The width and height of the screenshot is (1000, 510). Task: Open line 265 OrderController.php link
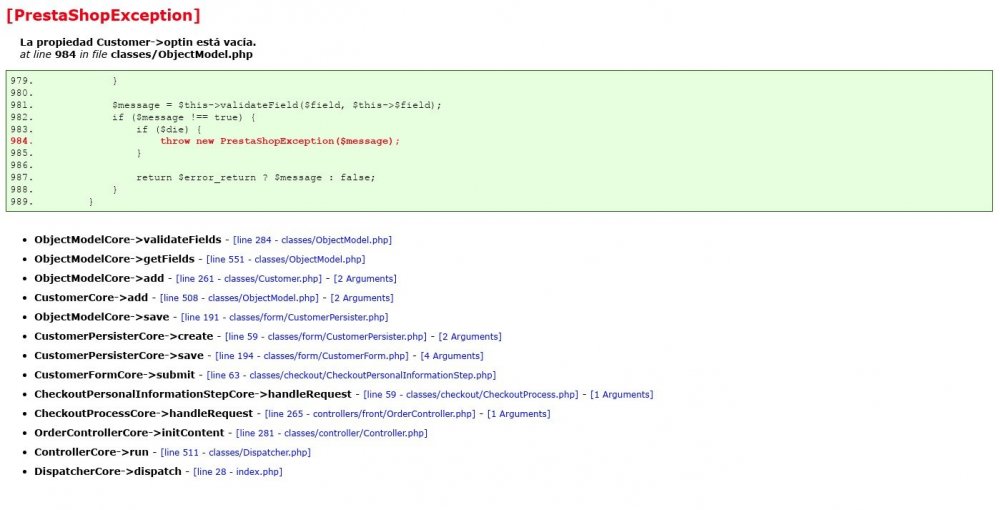click(370, 414)
